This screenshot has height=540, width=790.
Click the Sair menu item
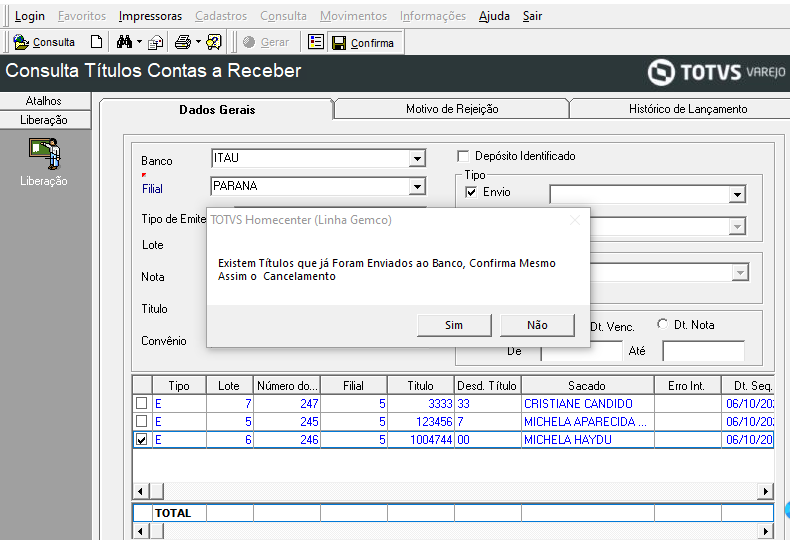tap(532, 16)
